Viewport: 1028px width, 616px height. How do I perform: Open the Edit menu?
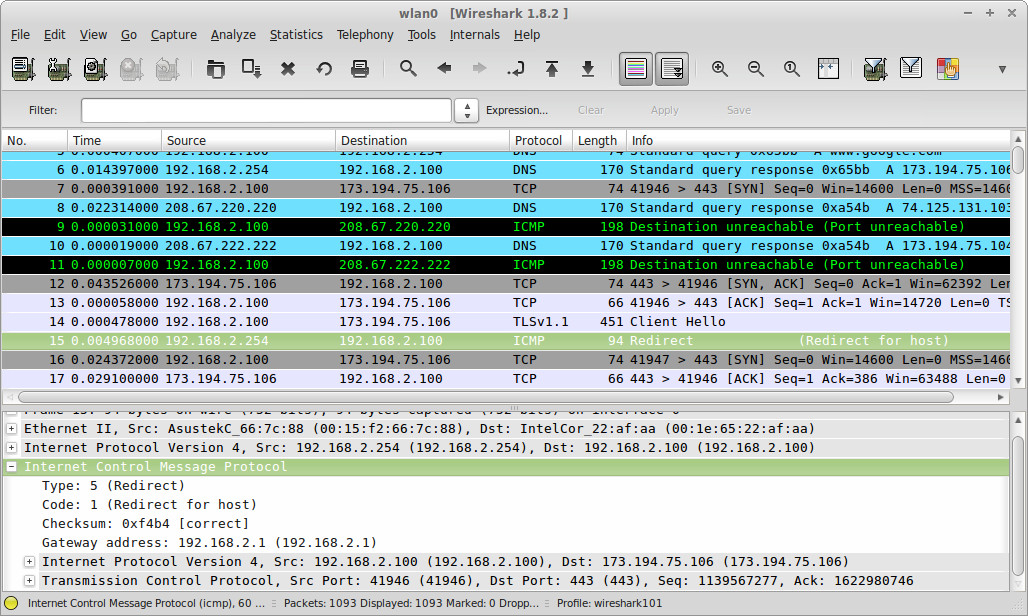pos(54,35)
